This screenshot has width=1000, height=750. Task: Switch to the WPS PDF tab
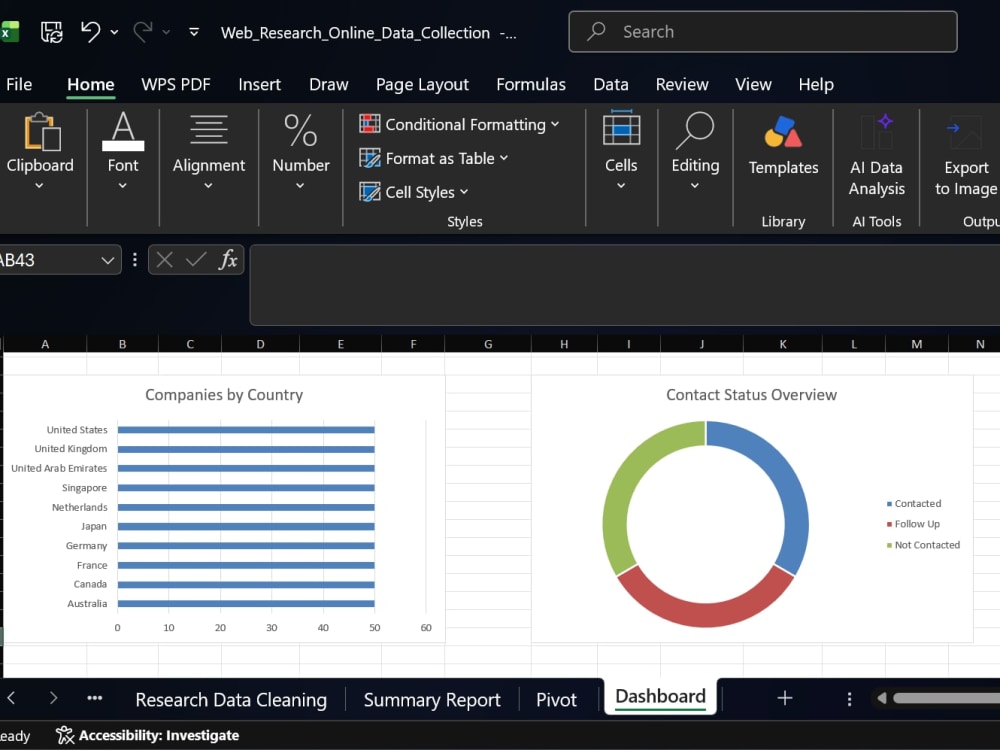(x=175, y=84)
